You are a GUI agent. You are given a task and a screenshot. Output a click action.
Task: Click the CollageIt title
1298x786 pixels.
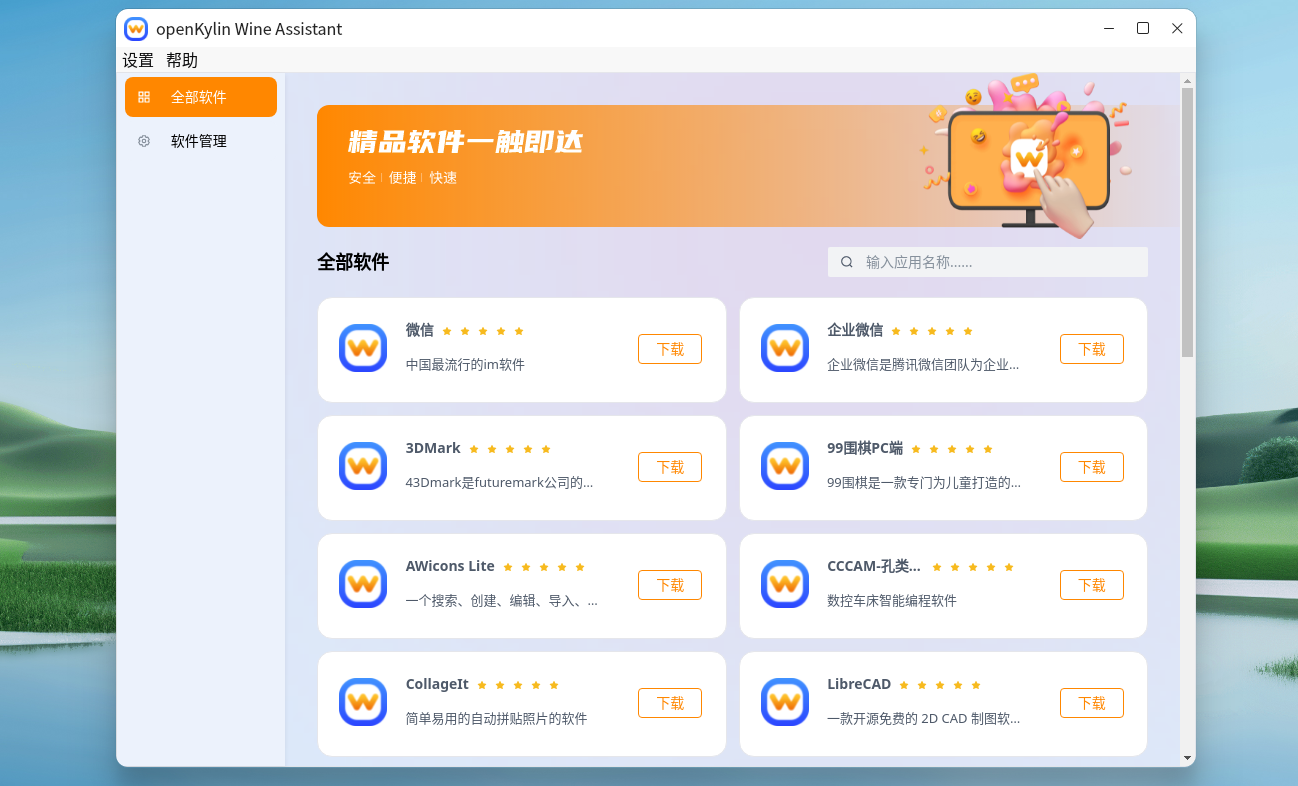coord(437,684)
